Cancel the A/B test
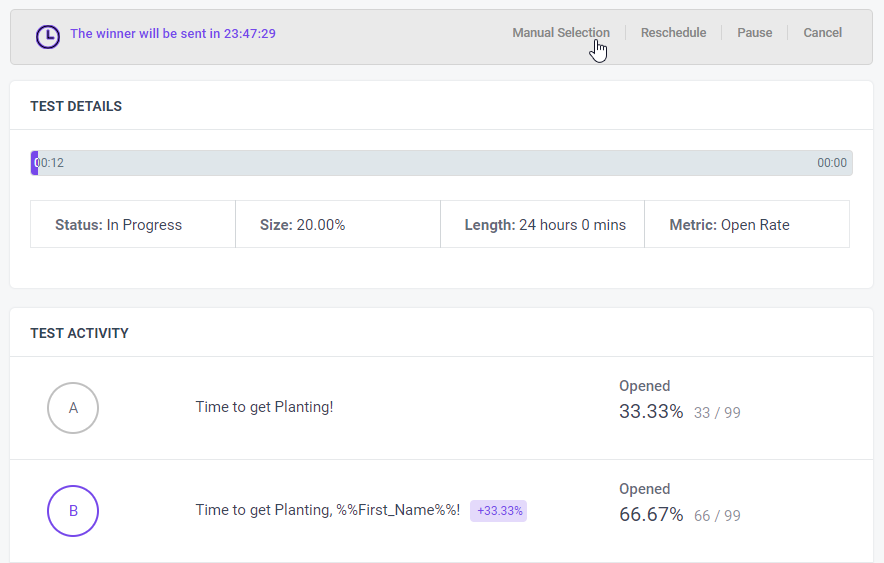 (823, 33)
